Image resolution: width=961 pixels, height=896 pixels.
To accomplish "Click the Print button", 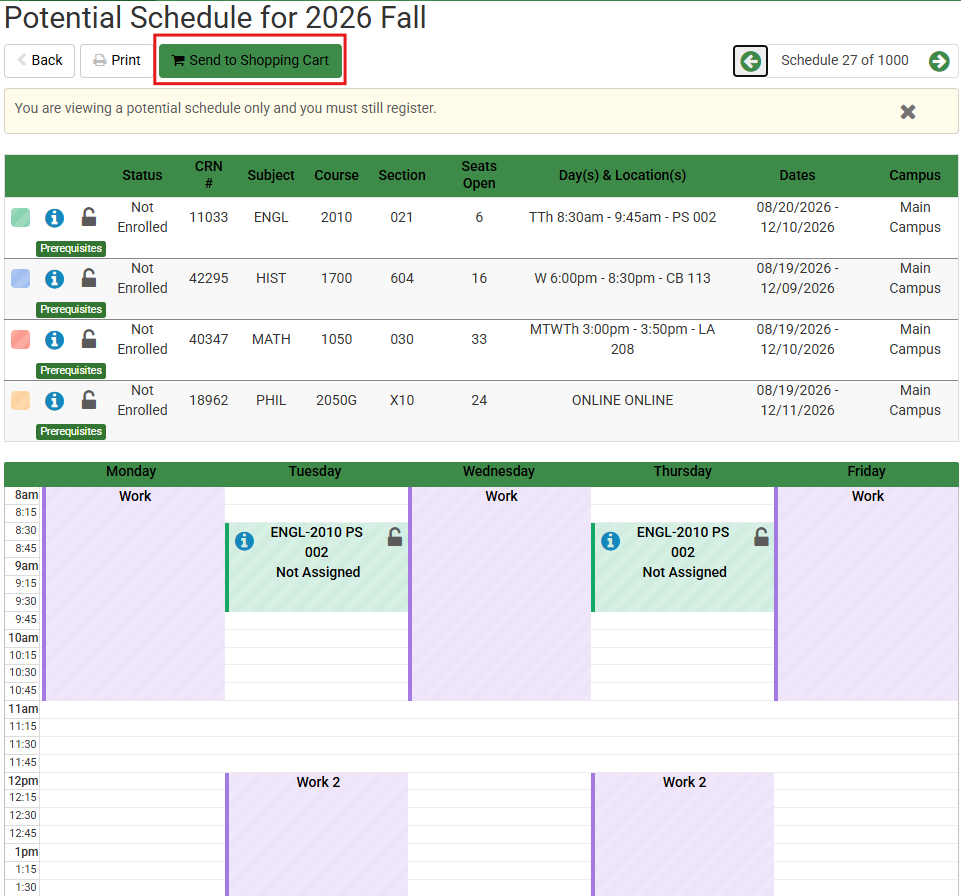I will [116, 60].
